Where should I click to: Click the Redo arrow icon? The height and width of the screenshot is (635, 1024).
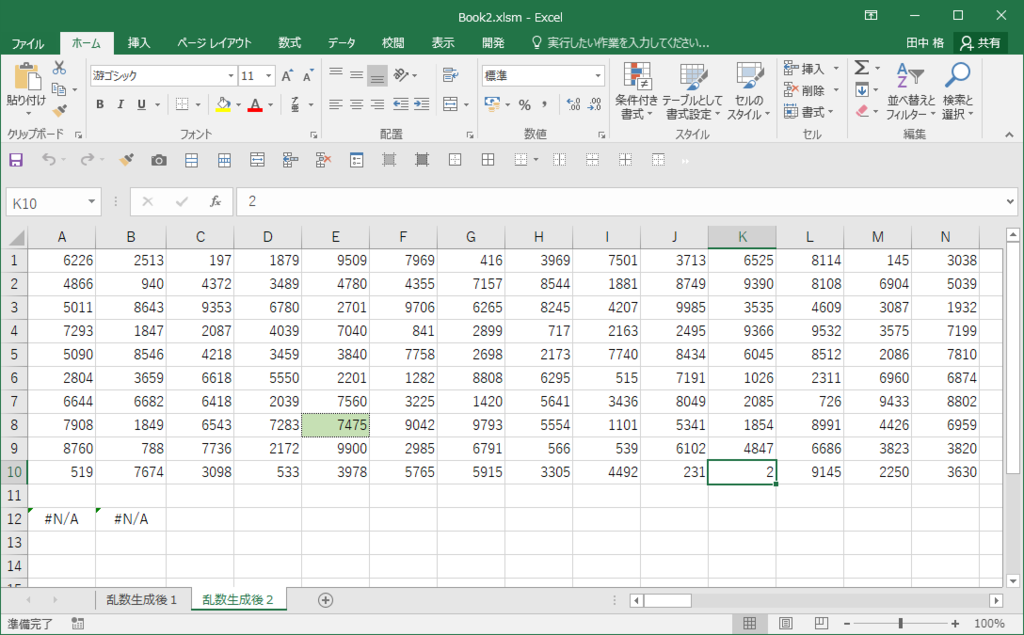87,159
